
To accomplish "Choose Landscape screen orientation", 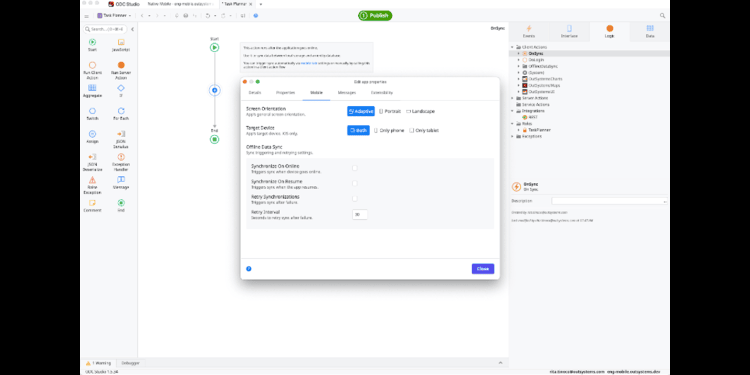I will 420,111.
